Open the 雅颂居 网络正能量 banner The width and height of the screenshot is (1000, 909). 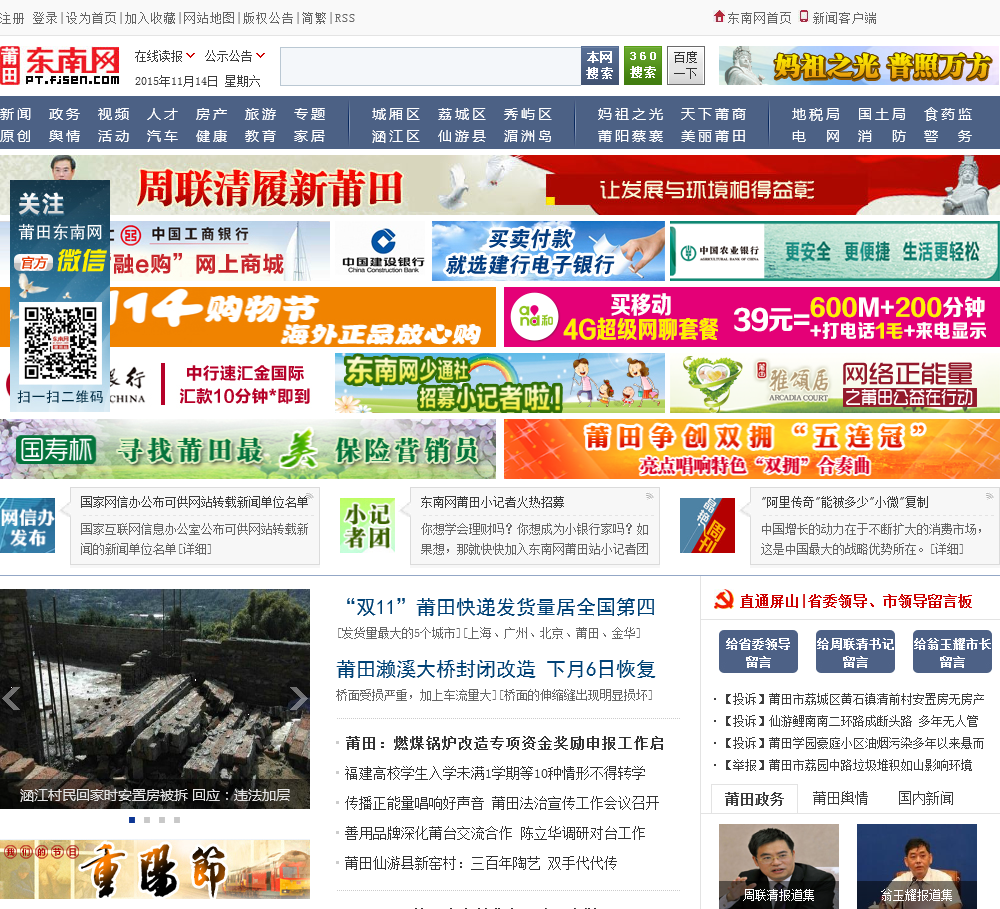pos(835,383)
